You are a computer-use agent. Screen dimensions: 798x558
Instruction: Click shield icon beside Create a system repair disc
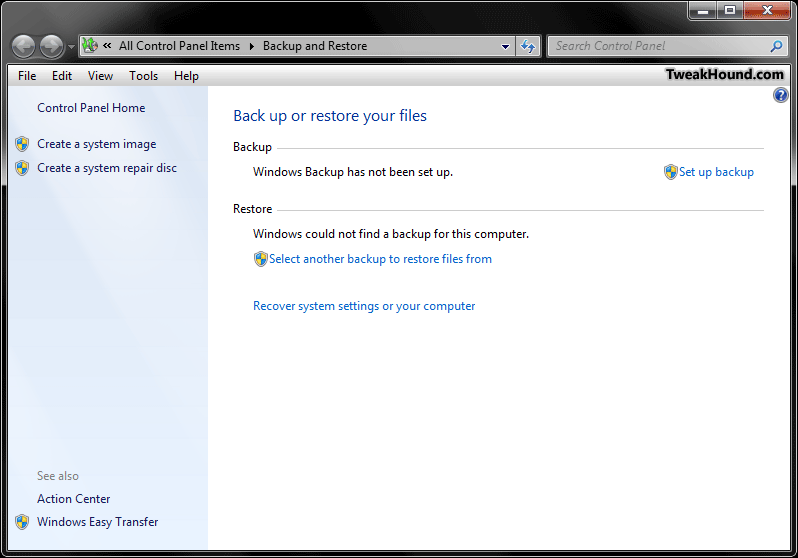(22, 168)
